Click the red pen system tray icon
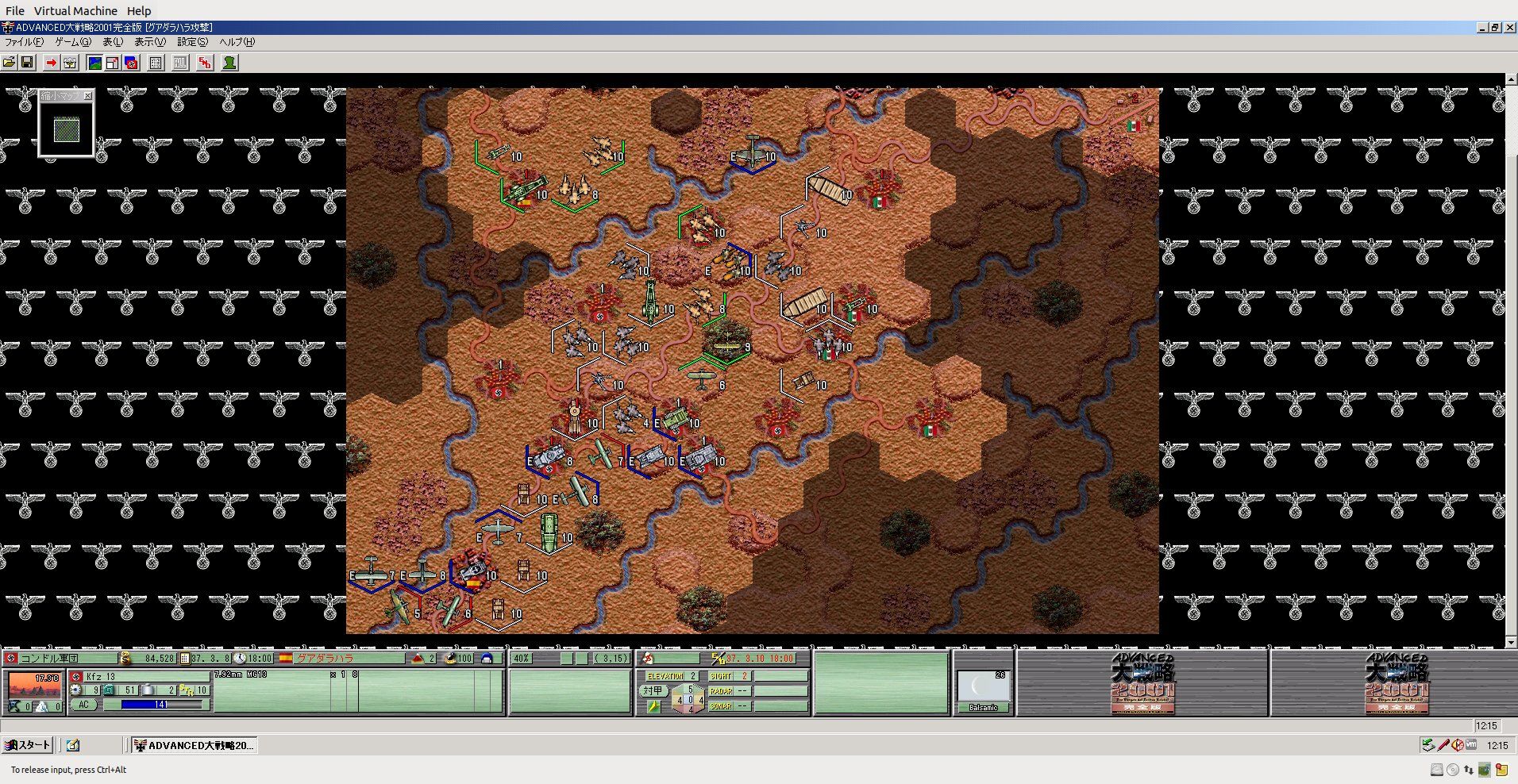This screenshot has height=784, width=1518. [1443, 745]
